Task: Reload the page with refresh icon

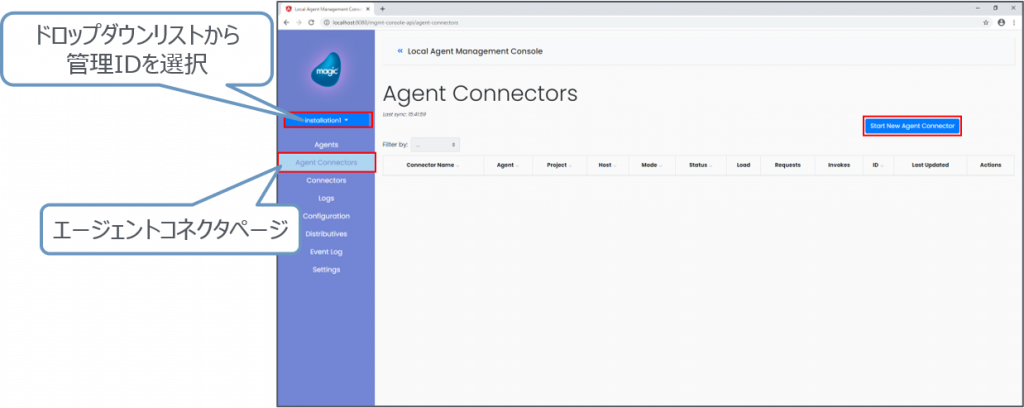Action: tap(310, 21)
